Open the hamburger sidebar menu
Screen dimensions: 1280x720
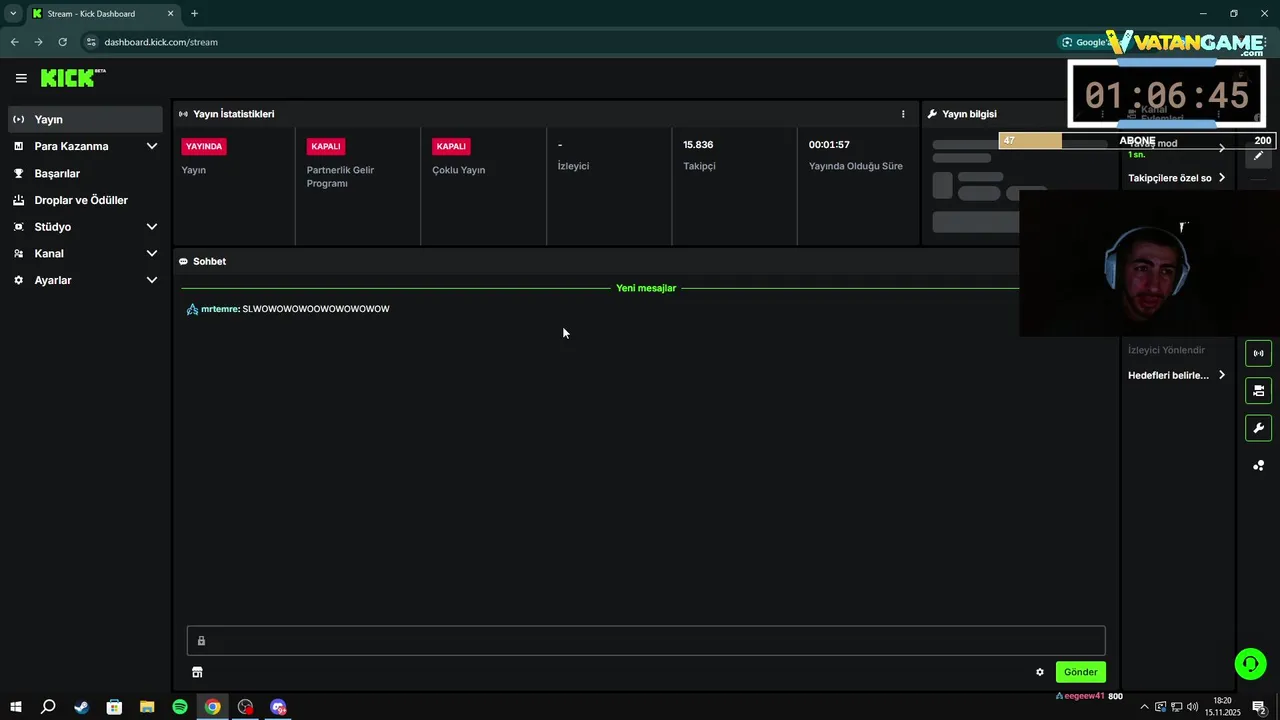tap(21, 78)
